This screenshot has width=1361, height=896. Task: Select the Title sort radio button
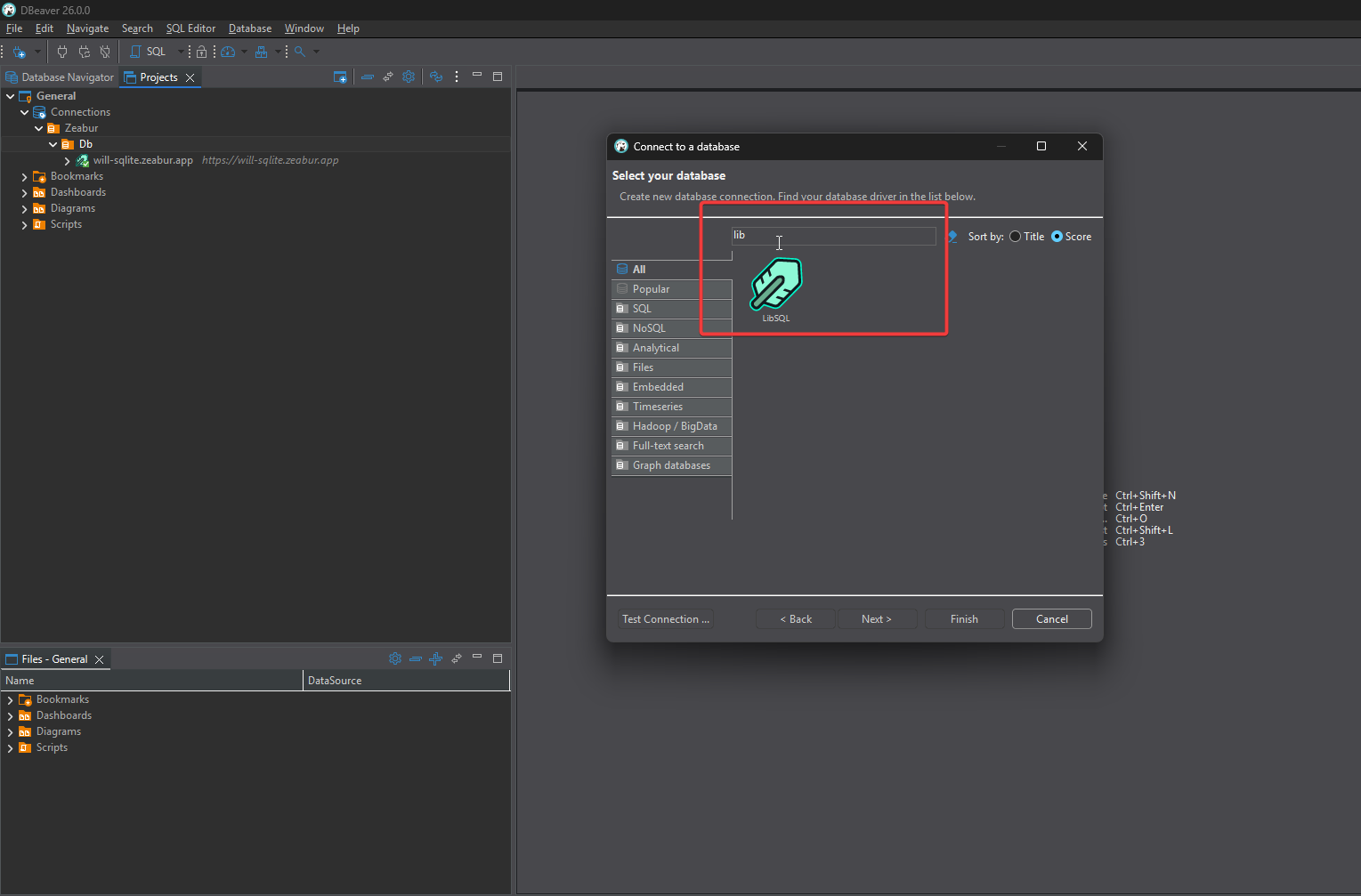click(x=1016, y=237)
